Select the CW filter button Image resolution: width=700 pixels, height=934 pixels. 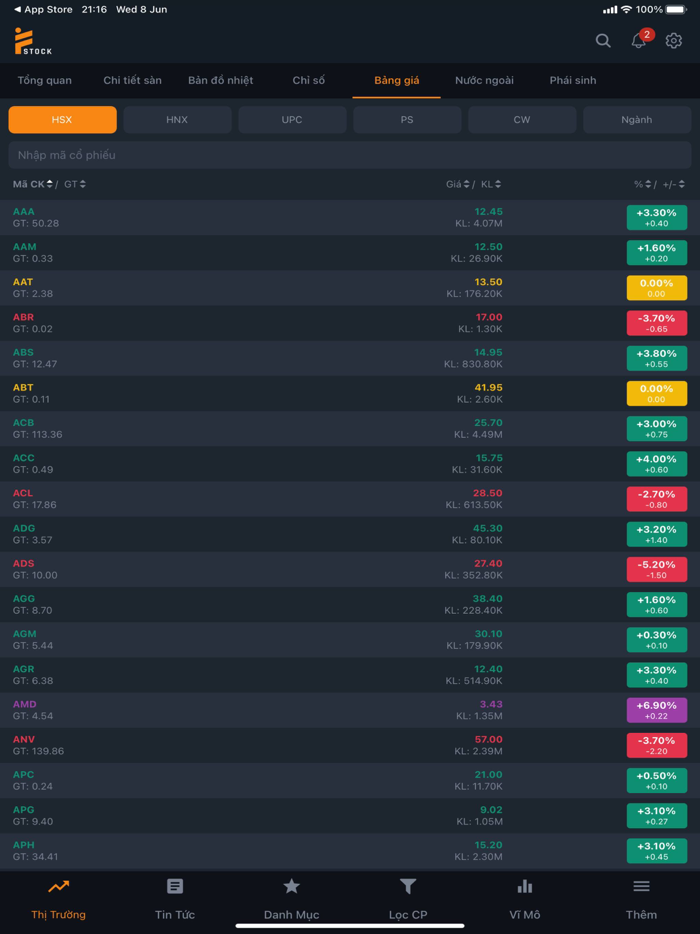[522, 120]
